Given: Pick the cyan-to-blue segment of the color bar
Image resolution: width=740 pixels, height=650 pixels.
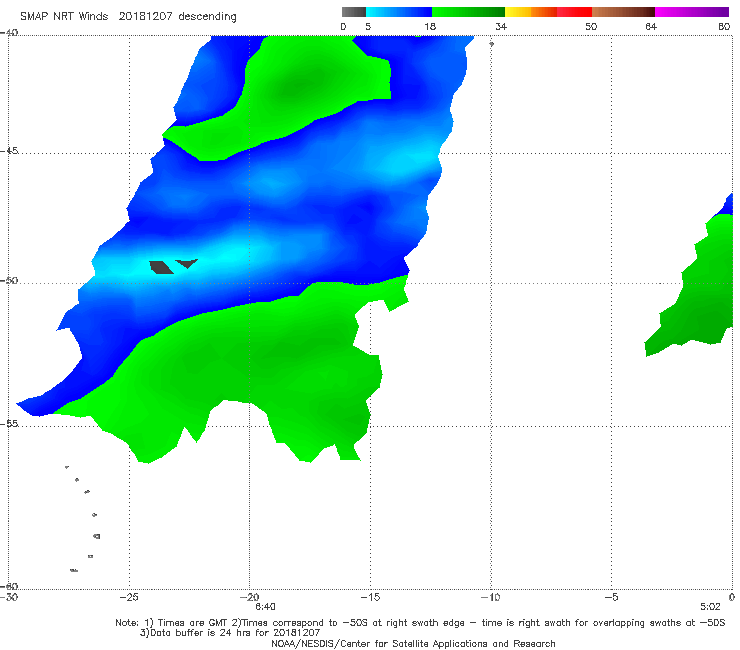Looking at the screenshot, I should click(399, 12).
